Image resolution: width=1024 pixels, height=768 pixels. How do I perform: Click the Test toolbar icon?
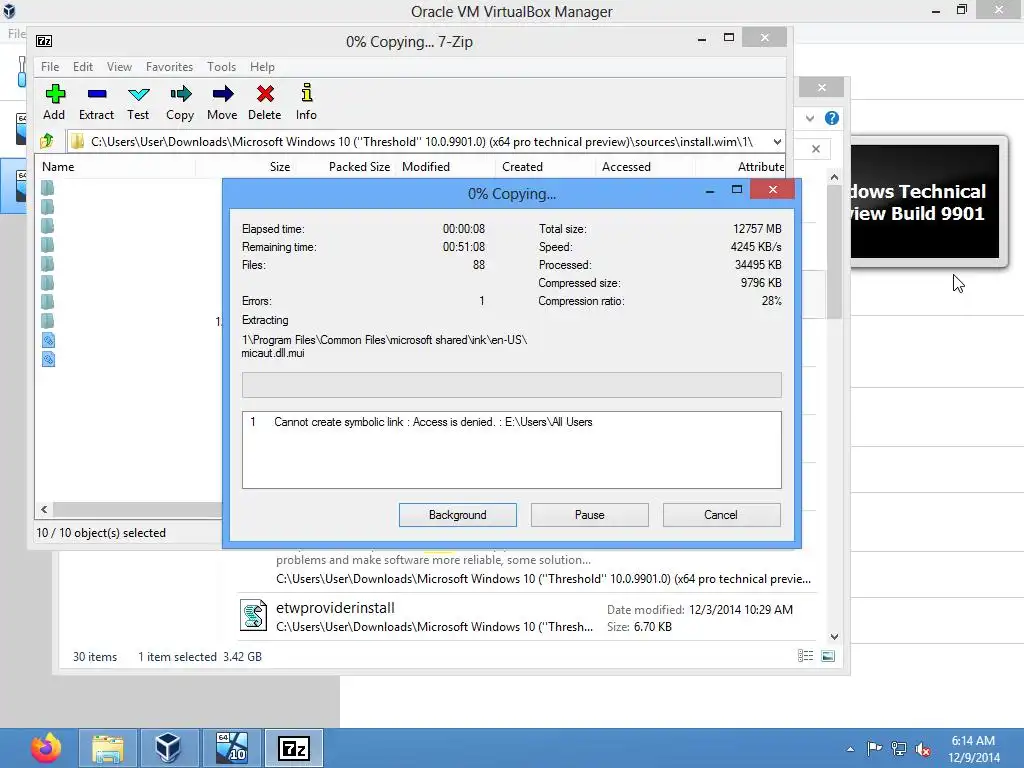click(x=138, y=94)
